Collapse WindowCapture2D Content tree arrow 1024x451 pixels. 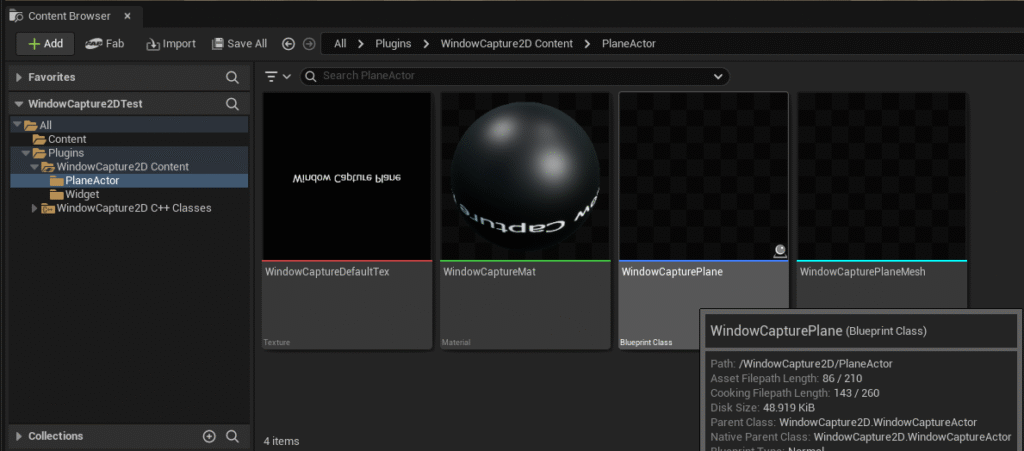[35, 166]
